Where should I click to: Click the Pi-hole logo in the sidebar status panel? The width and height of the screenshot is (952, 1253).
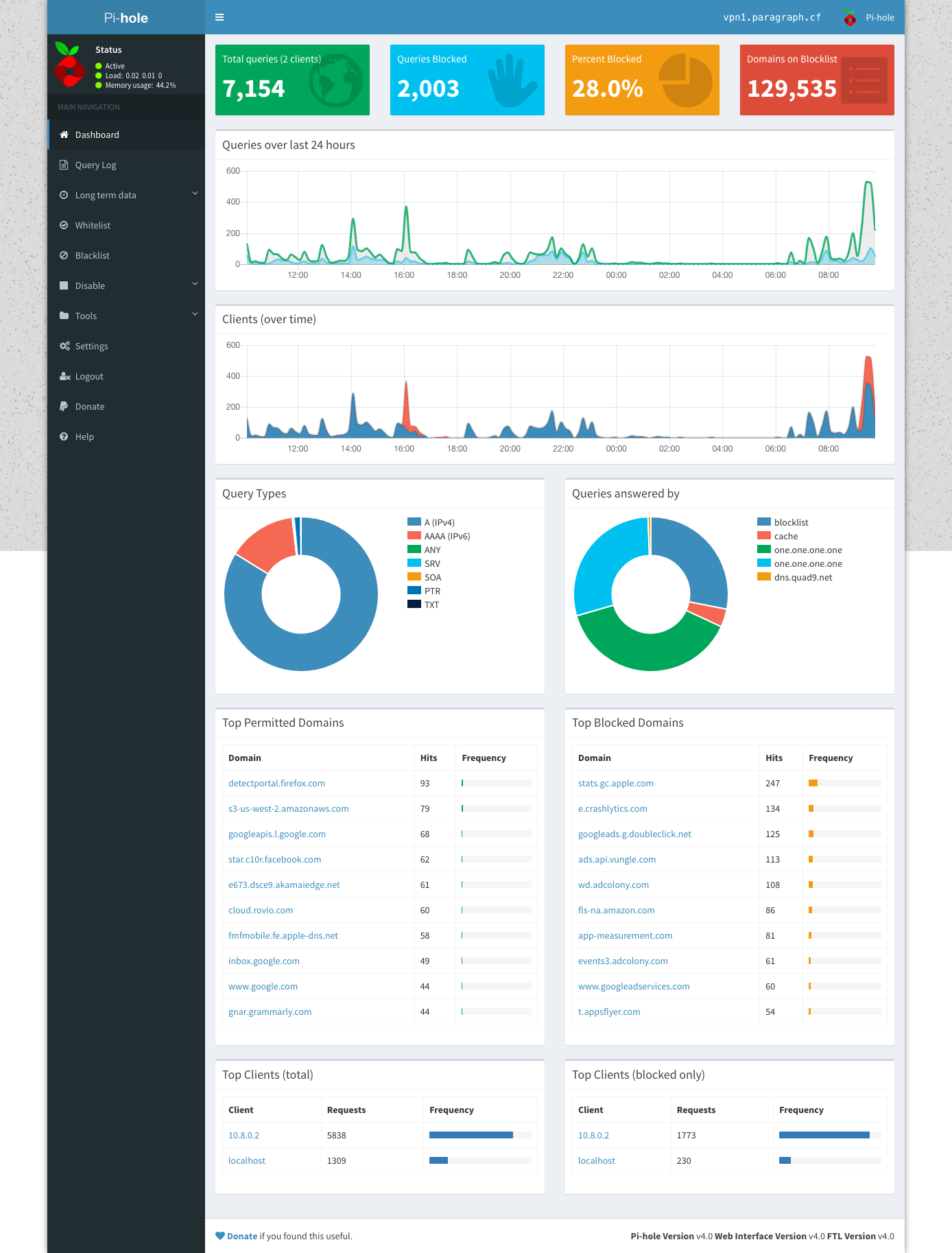[69, 65]
